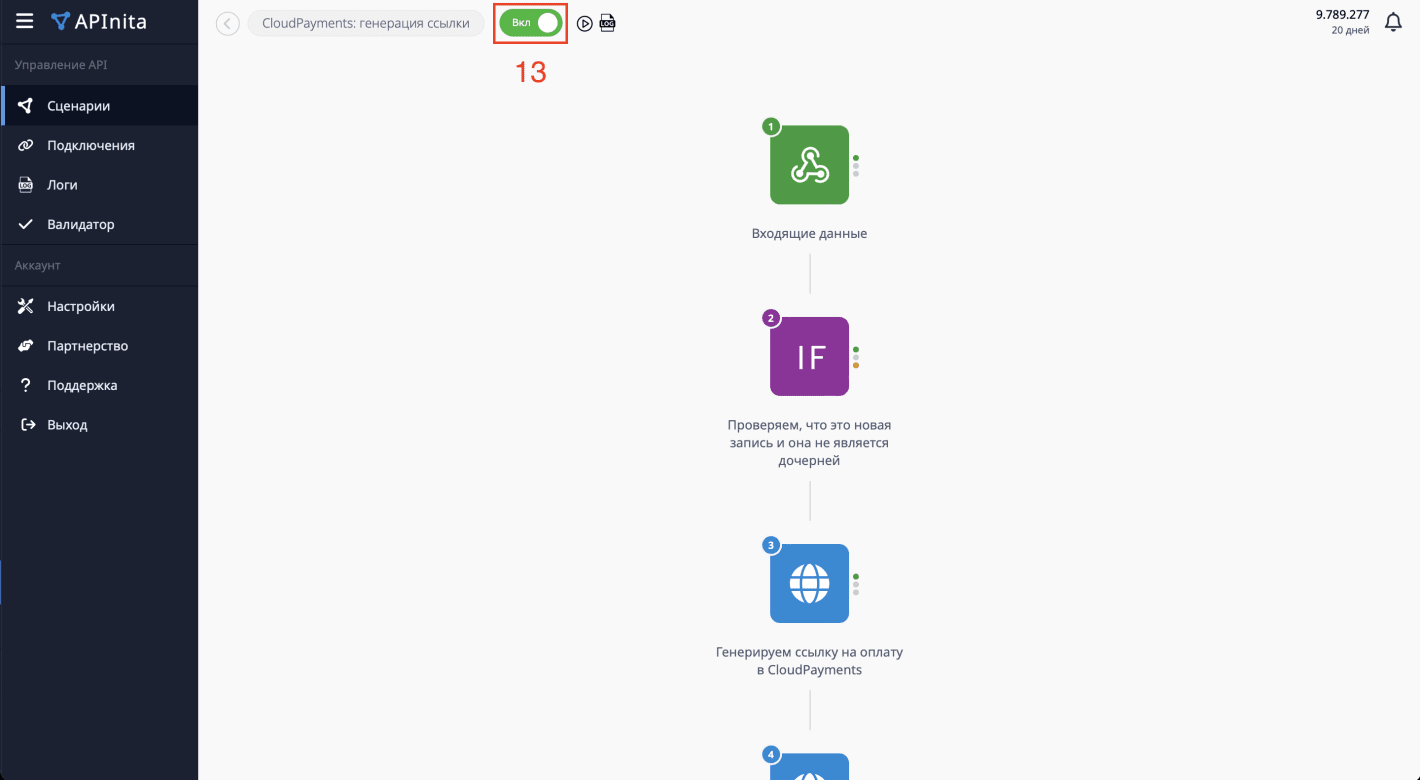Go back using the circular back arrow
1420x780 pixels.
click(227, 23)
